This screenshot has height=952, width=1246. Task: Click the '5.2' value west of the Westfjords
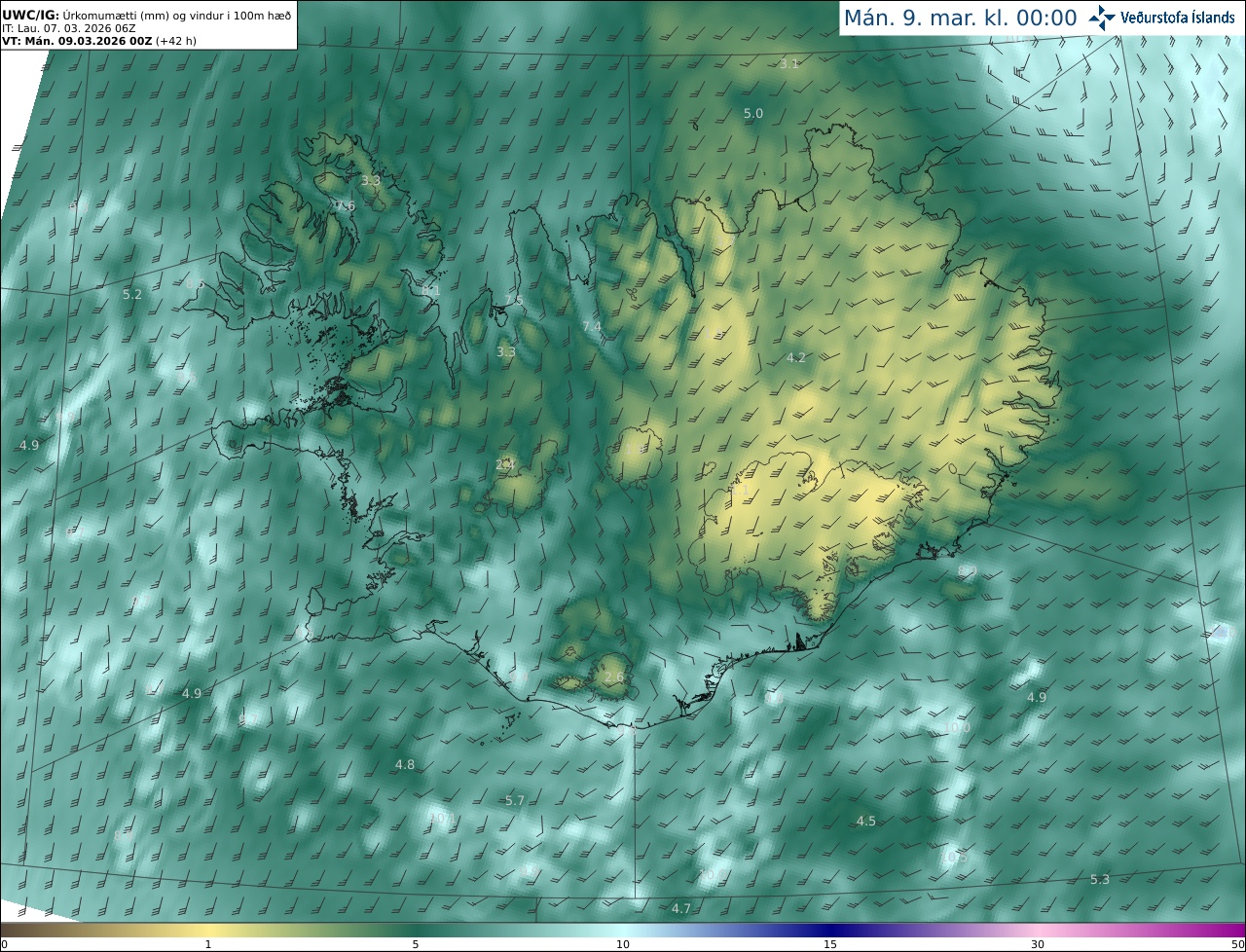pyautogui.click(x=132, y=294)
